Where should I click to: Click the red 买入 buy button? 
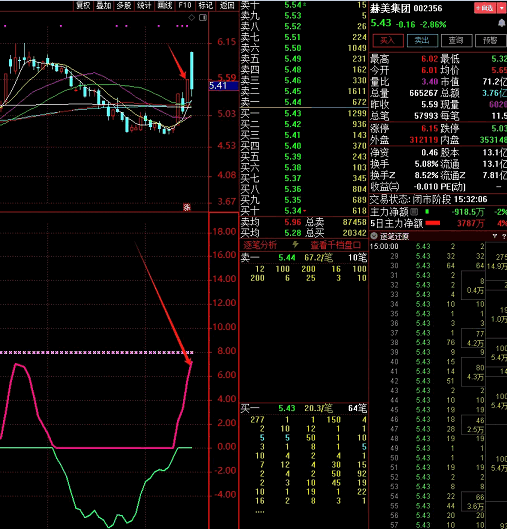[388, 41]
